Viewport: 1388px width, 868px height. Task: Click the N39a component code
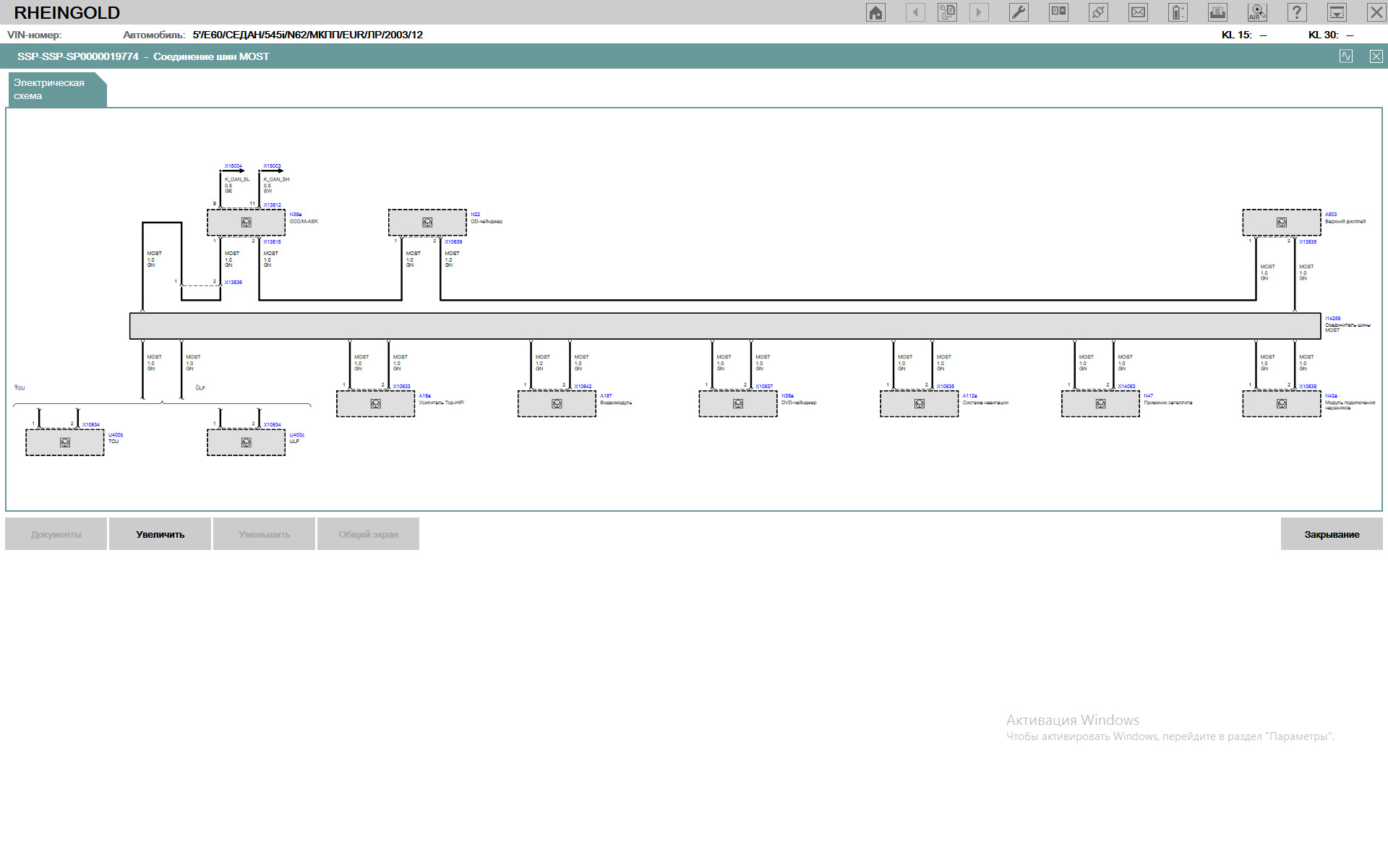coord(787,396)
